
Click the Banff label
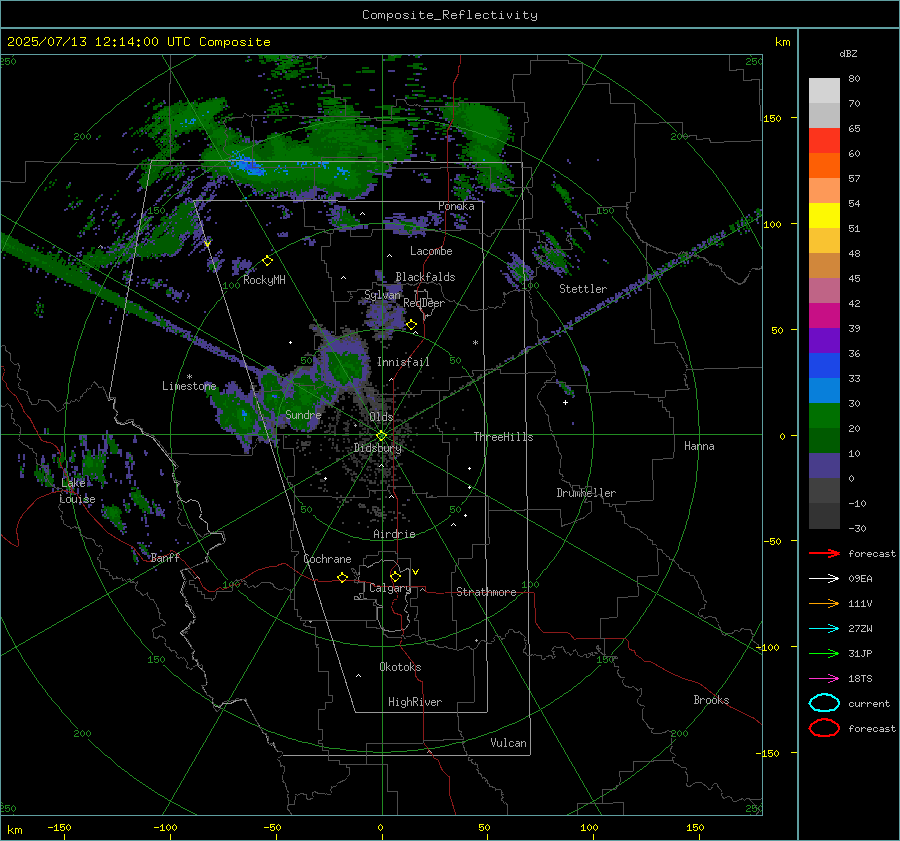point(165,557)
